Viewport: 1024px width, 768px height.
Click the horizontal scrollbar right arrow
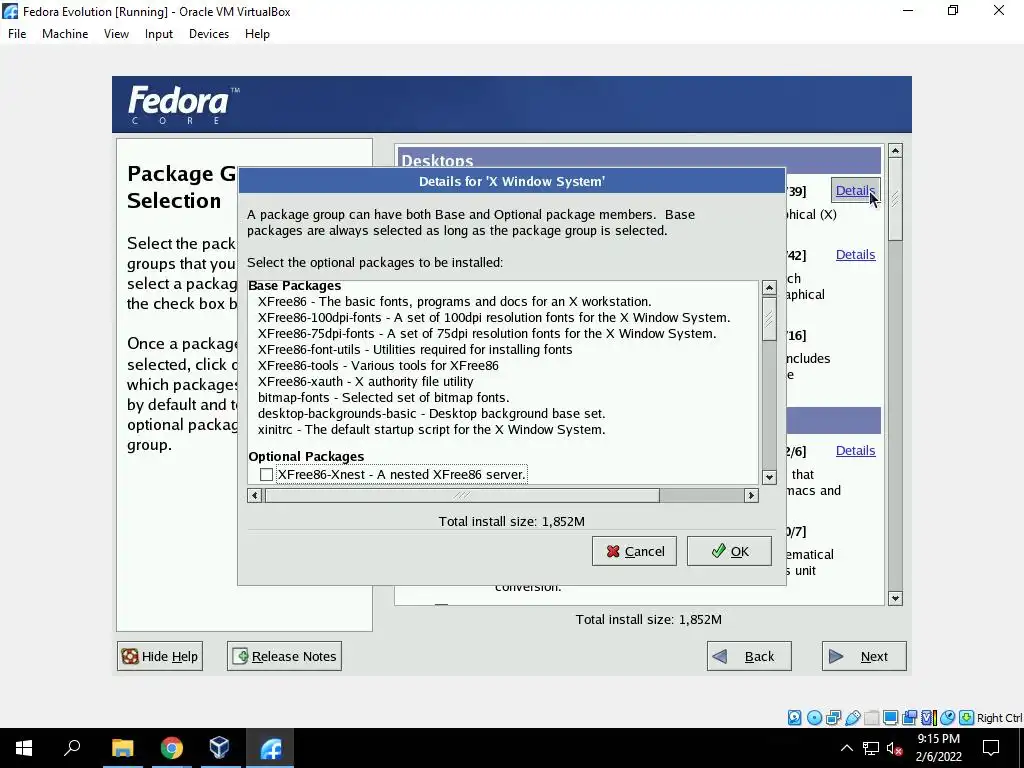(x=751, y=496)
